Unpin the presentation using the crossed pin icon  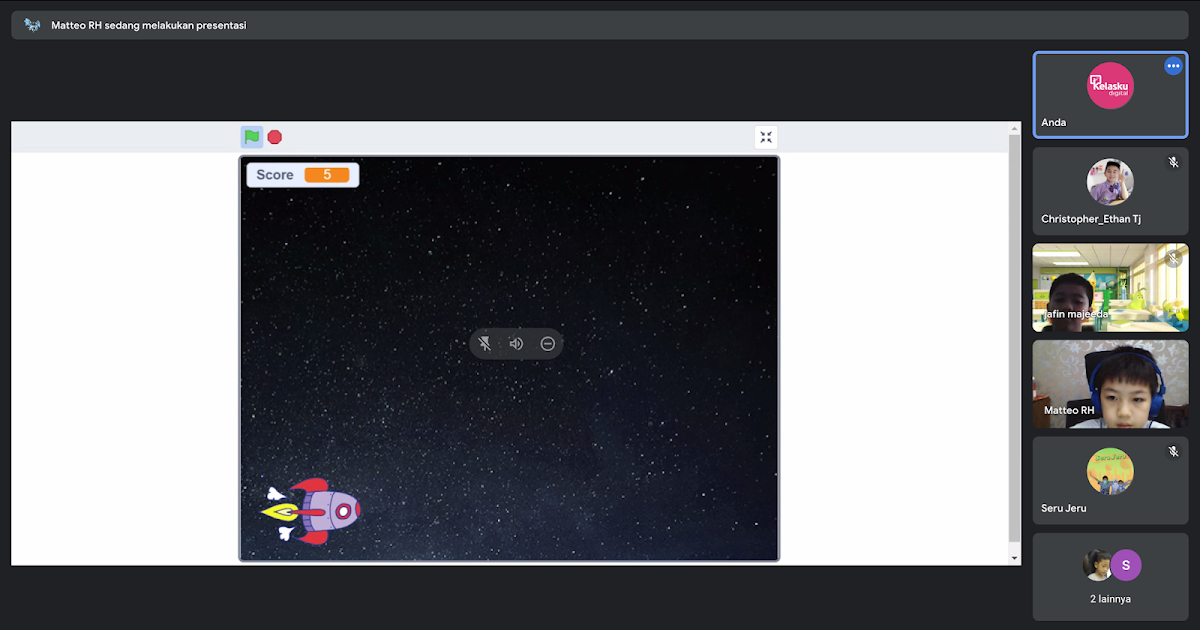pyautogui.click(x=484, y=343)
